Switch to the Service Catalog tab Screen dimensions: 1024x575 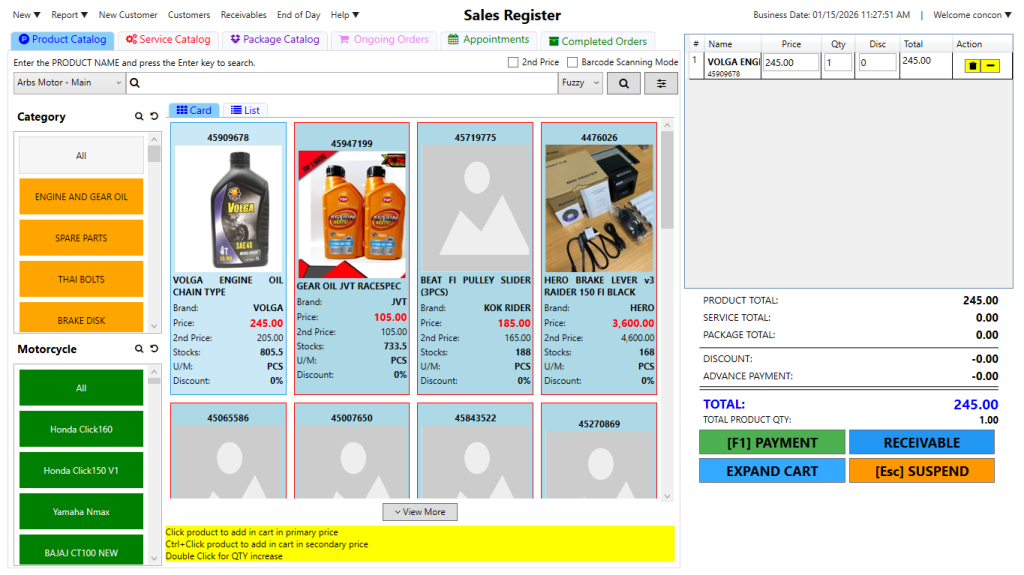[x=168, y=40]
